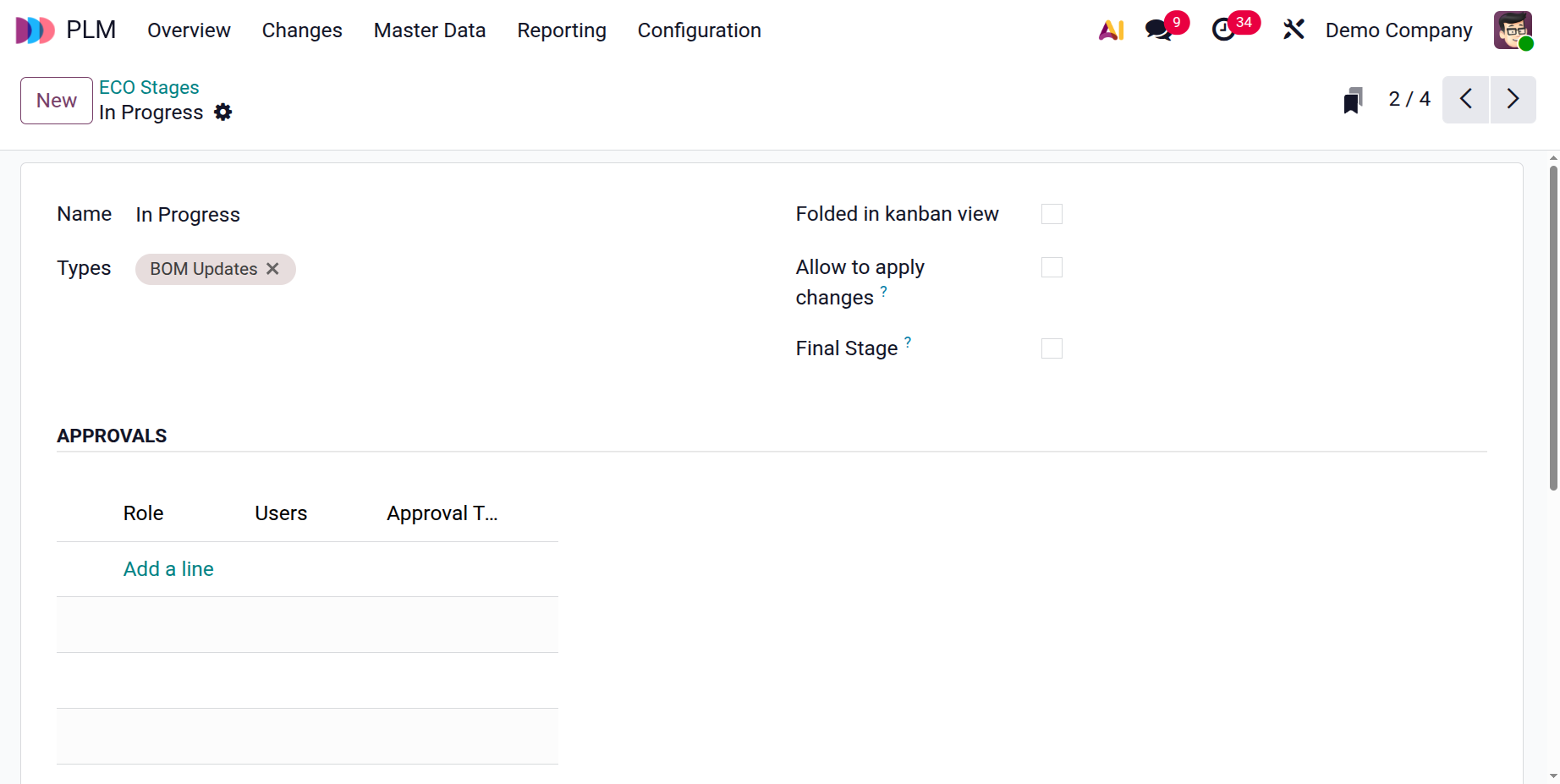Navigate to the next ECO stage record

(x=1513, y=99)
